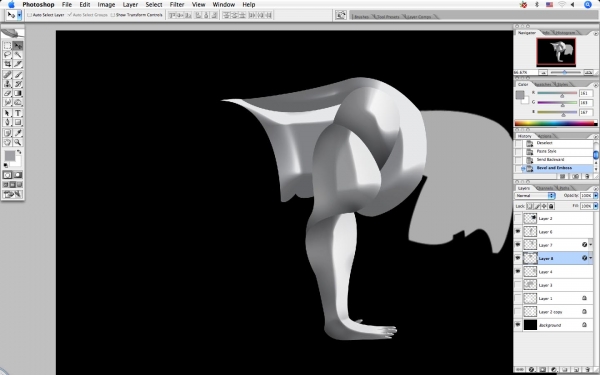Select the Shape tool

[18, 122]
